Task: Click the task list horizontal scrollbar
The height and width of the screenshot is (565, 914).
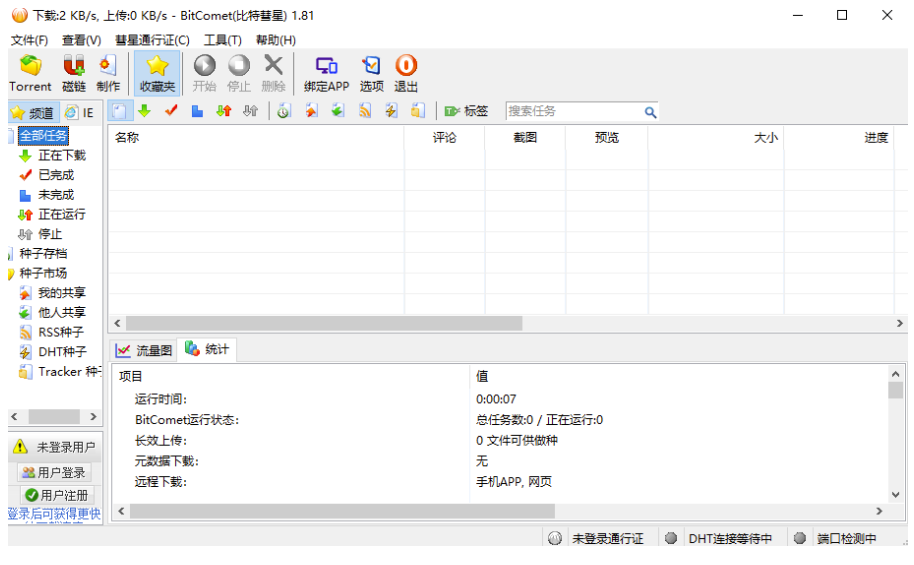Action: point(320,324)
